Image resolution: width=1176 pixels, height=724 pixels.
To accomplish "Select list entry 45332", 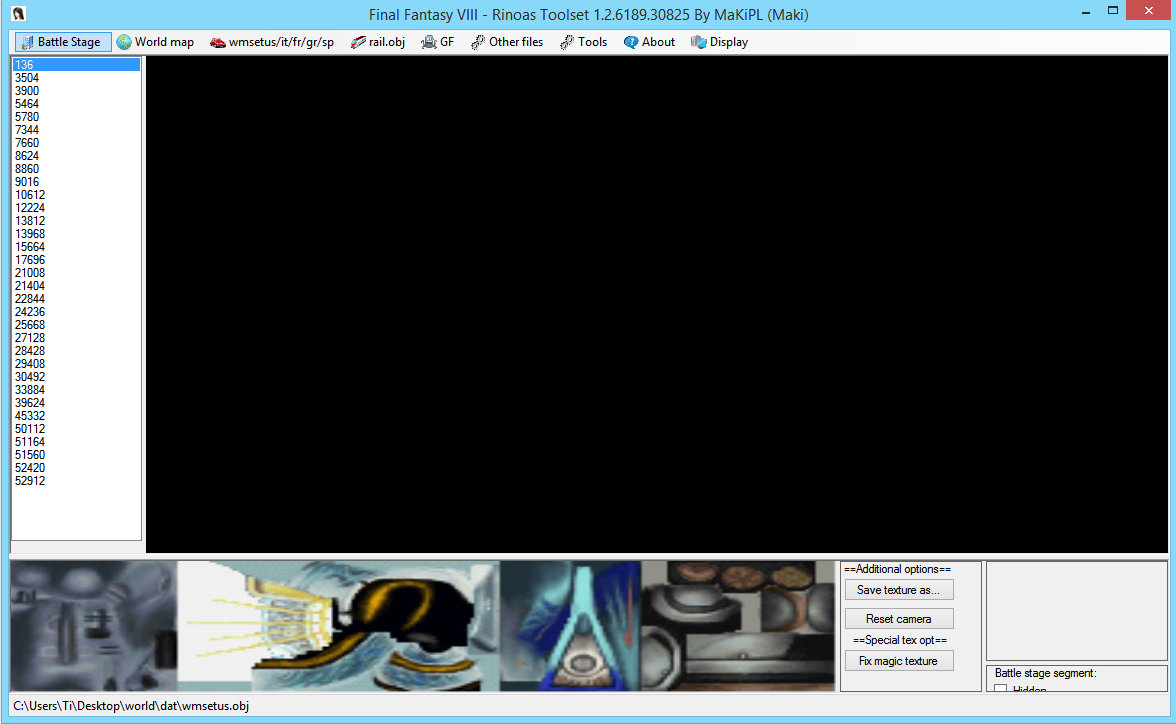I will (76, 416).
